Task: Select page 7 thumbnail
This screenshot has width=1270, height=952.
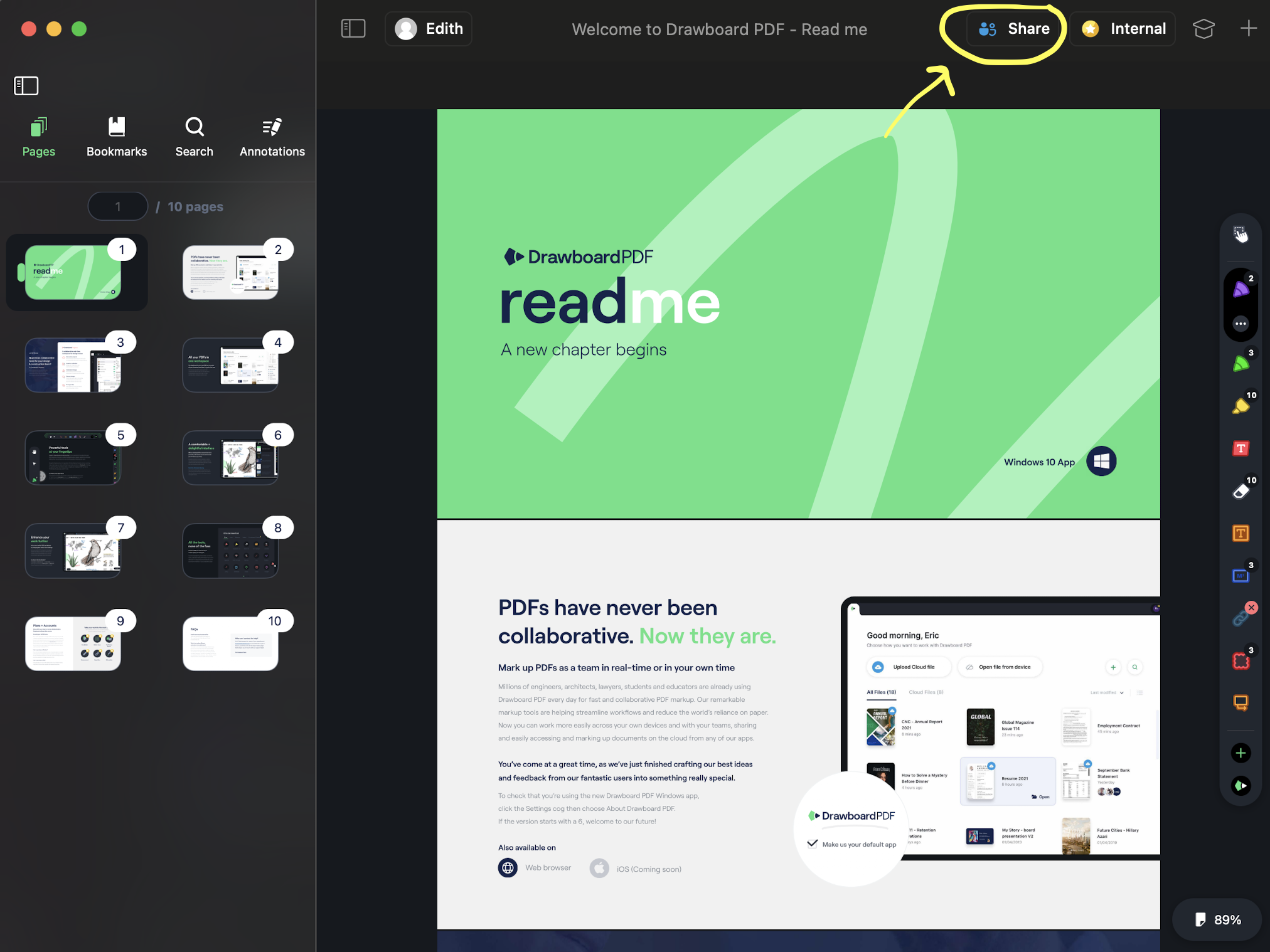Action: coord(73,551)
